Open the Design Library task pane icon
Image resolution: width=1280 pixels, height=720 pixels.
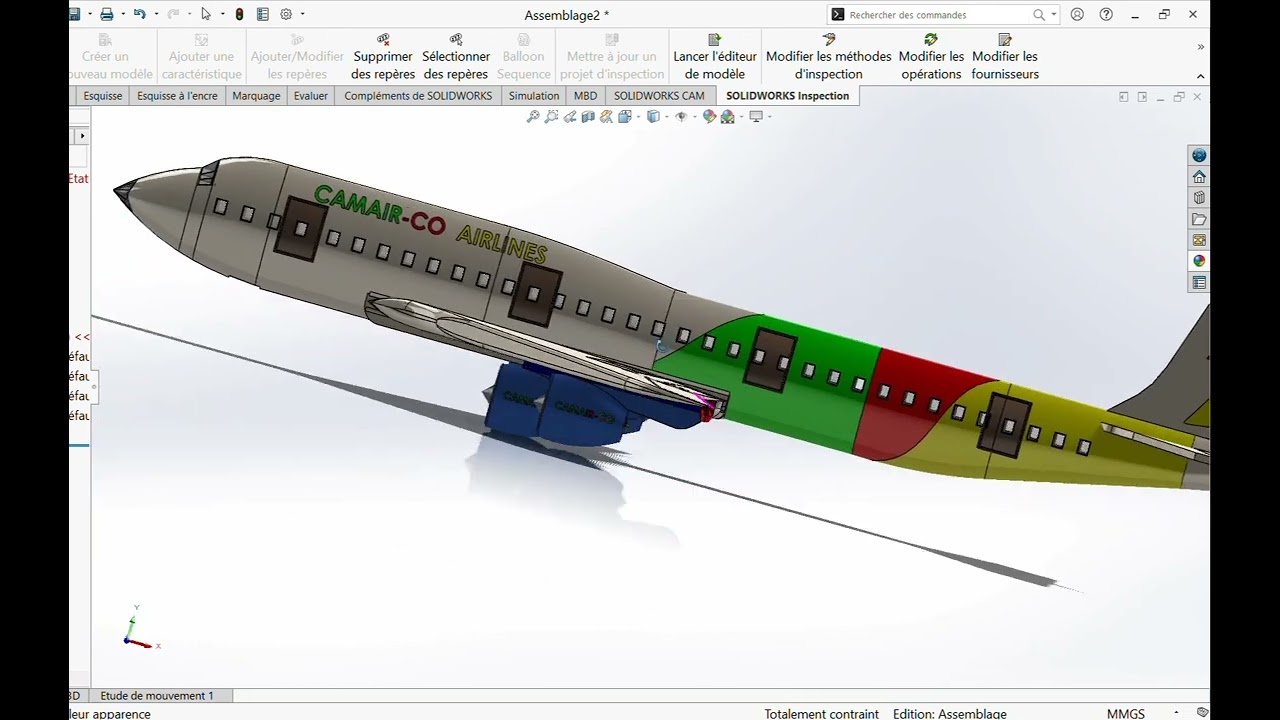coord(1199,198)
